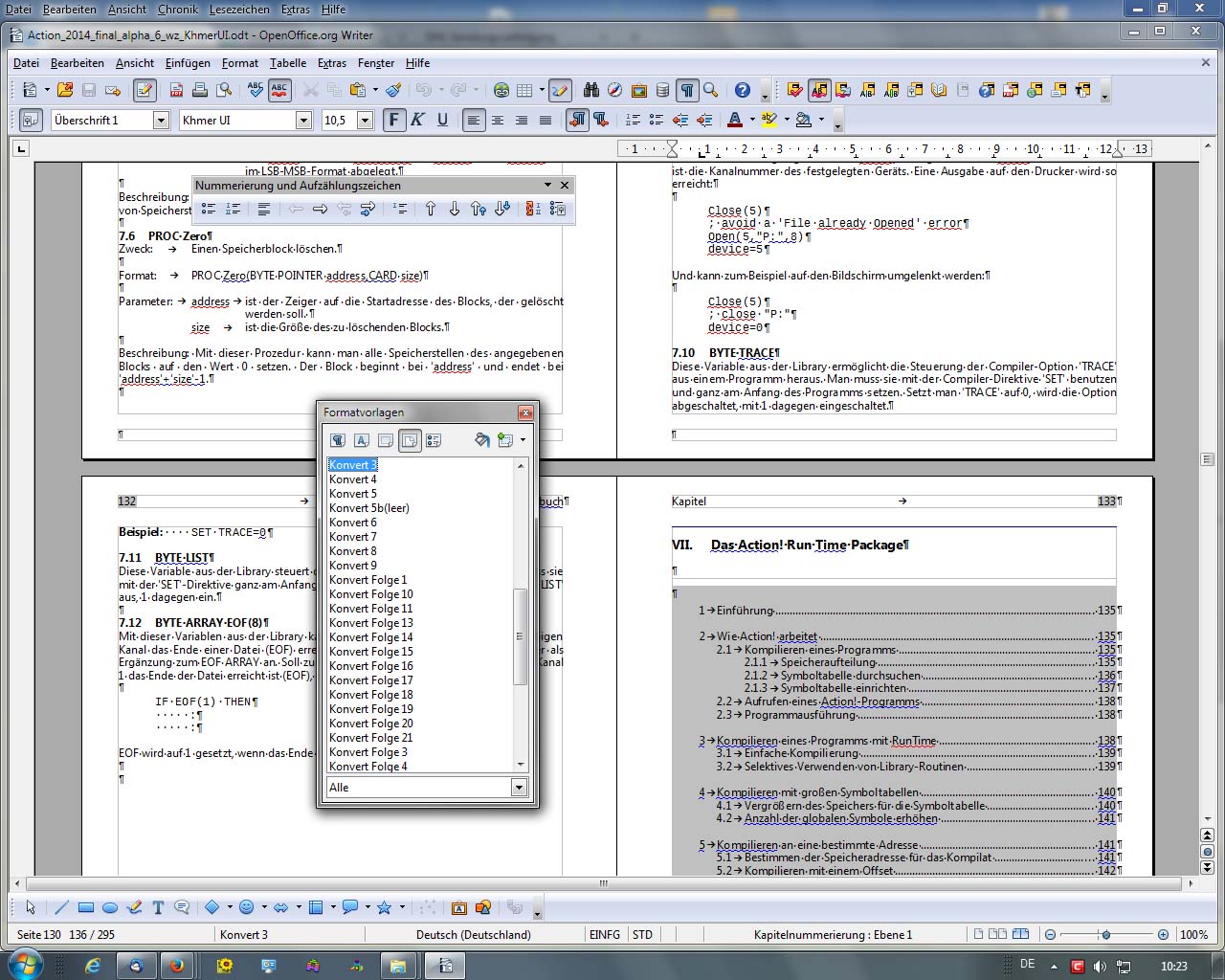This screenshot has height=980, width=1225.
Task: Open the Styles and Formatting window icon
Action: pyautogui.click(x=31, y=120)
